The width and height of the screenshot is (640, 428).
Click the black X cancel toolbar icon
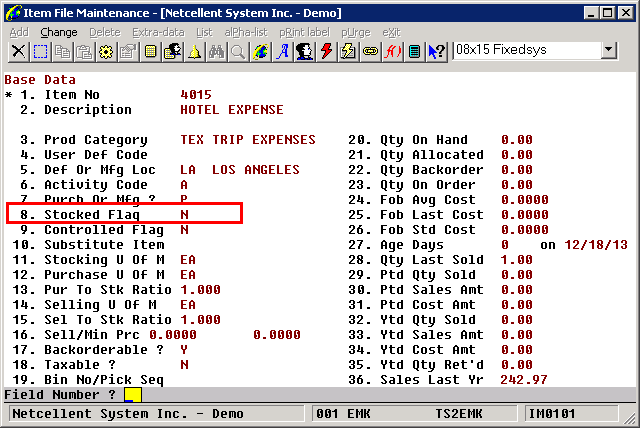click(18, 52)
